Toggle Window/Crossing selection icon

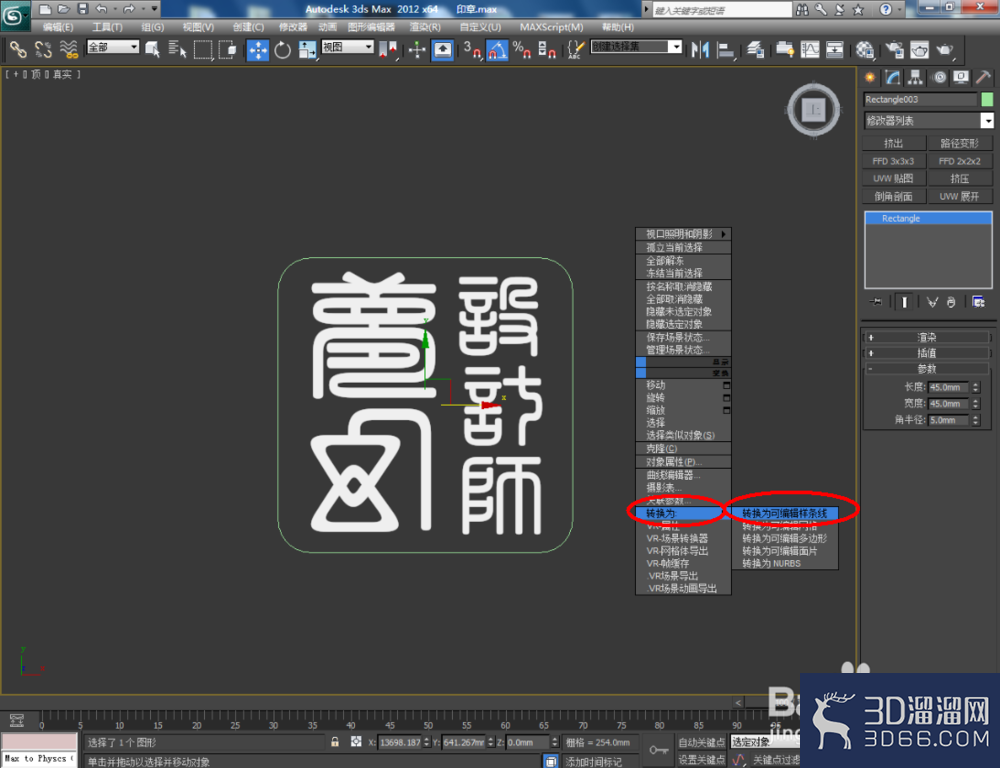pyautogui.click(x=227, y=49)
